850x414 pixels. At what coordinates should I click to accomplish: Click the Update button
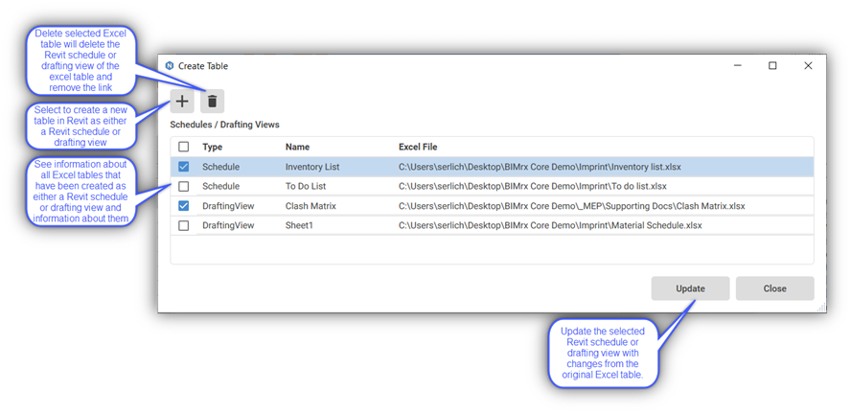tap(690, 288)
